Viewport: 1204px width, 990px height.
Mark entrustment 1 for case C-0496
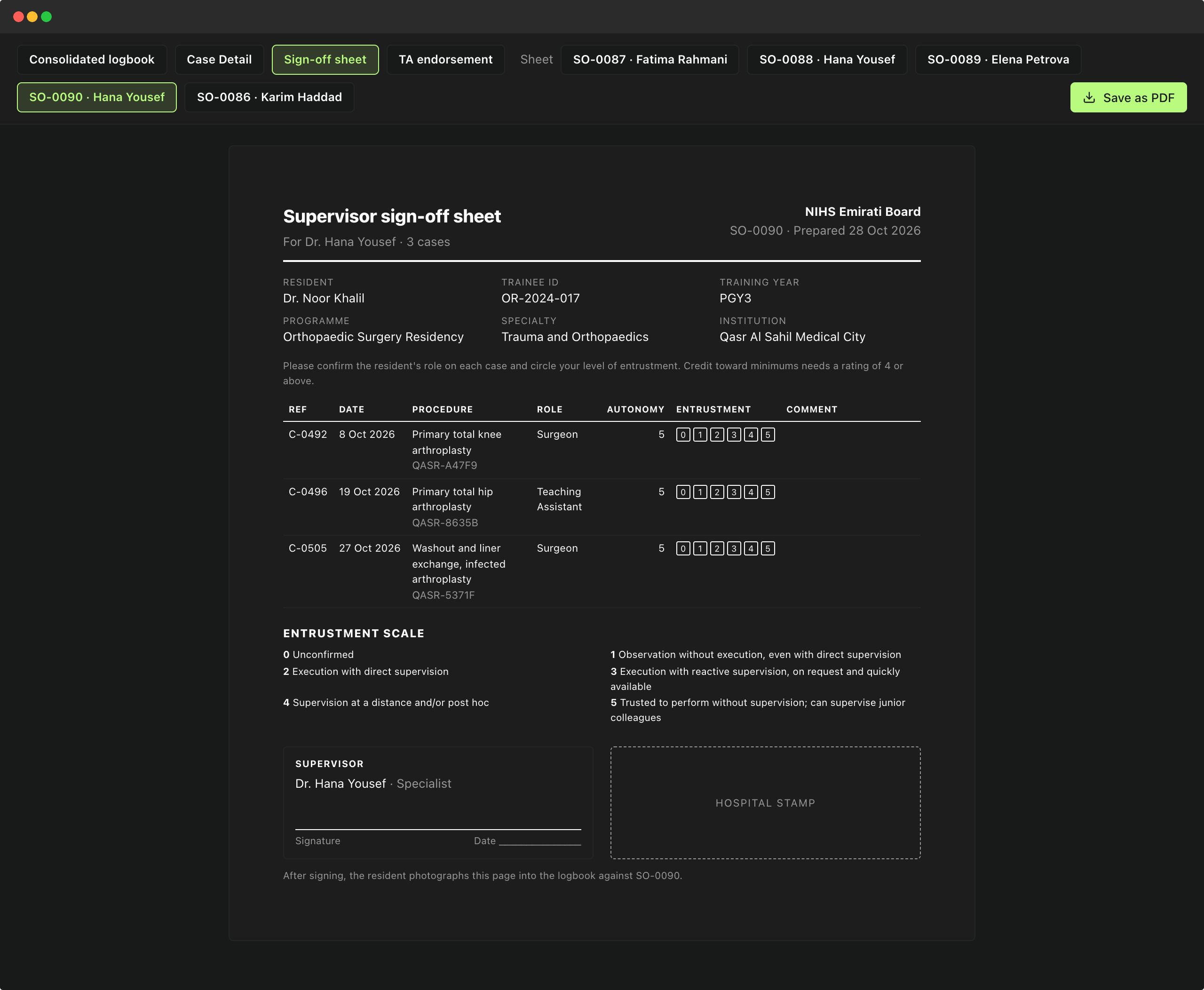click(x=700, y=492)
